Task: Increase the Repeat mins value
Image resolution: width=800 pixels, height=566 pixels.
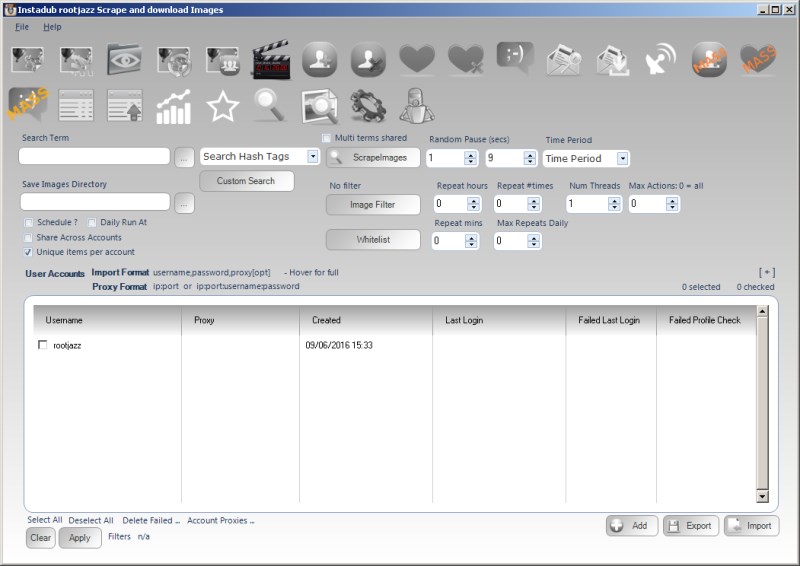Action: pyautogui.click(x=471, y=238)
